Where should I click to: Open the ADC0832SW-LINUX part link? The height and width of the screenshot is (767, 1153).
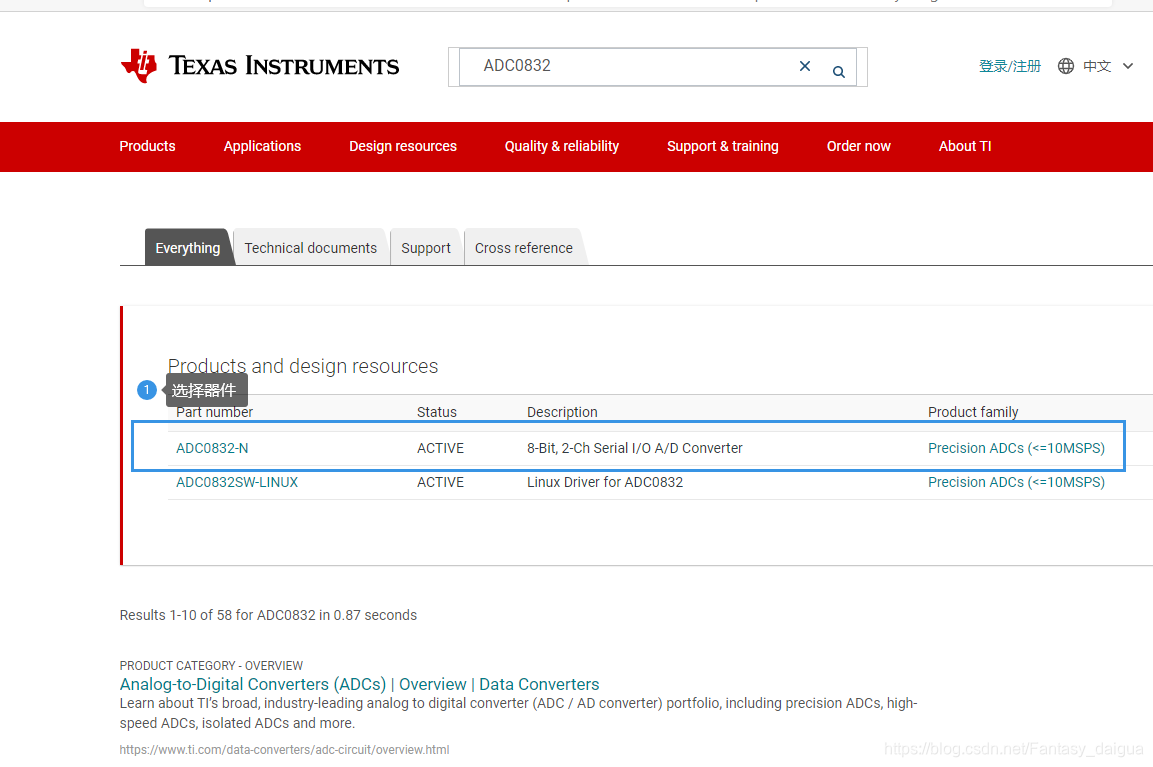coord(237,482)
